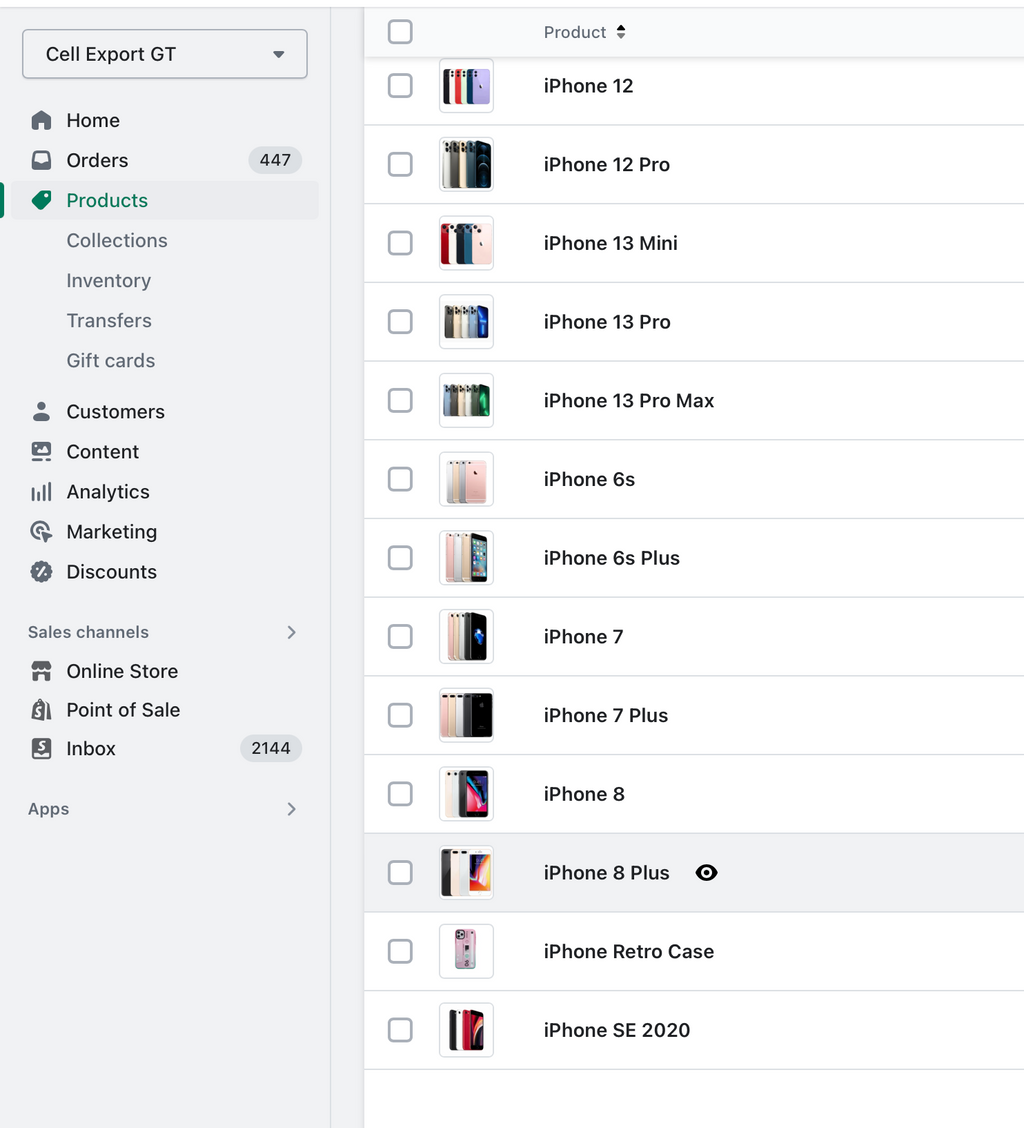1024x1128 pixels.
Task: Open the iPhone 13 Pro Max product
Action: point(628,401)
